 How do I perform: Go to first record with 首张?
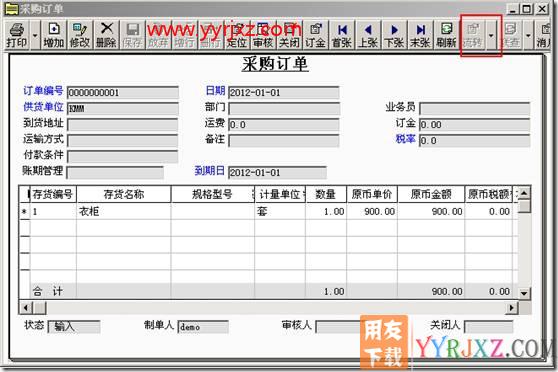(342, 35)
